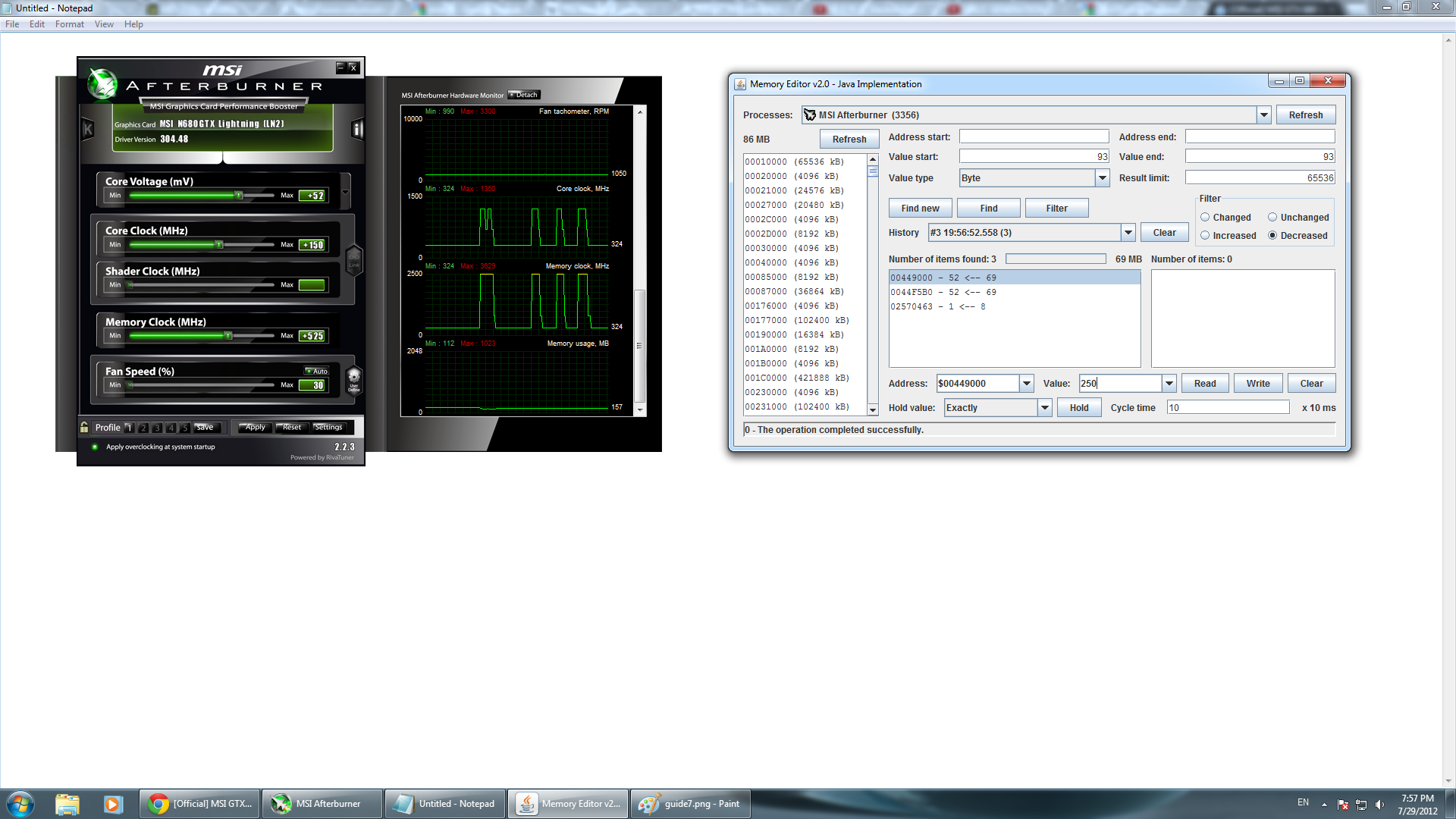Open Windows Explorer from taskbar
Image resolution: width=1456 pixels, height=819 pixels.
click(x=67, y=804)
